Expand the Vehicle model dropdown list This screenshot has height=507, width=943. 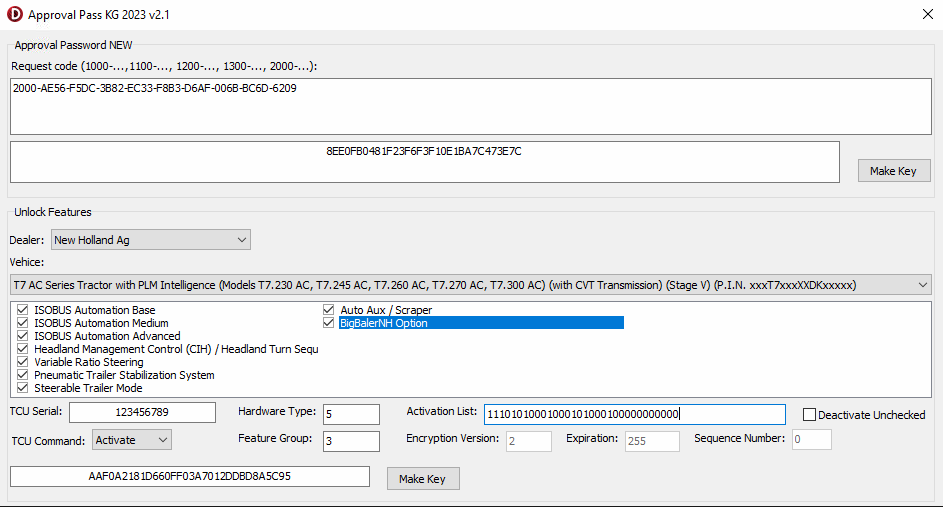[x=470, y=285]
